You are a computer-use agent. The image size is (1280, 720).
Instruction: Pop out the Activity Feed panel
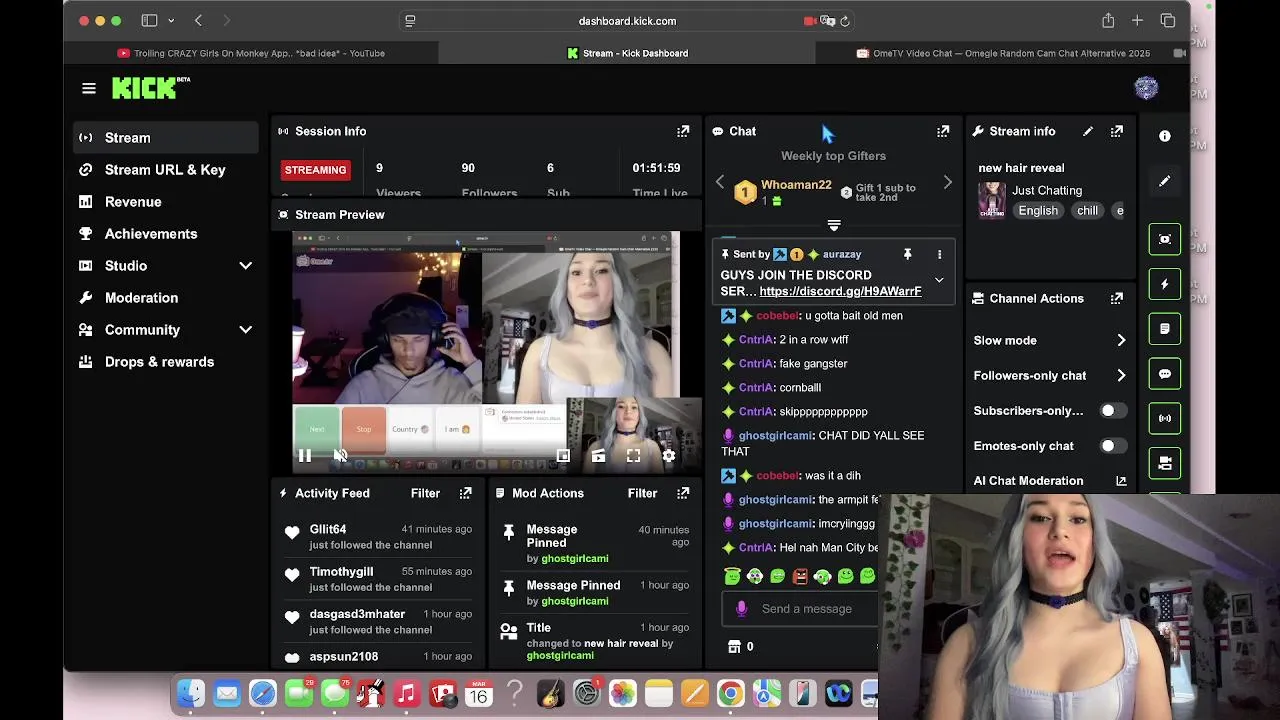coord(465,493)
